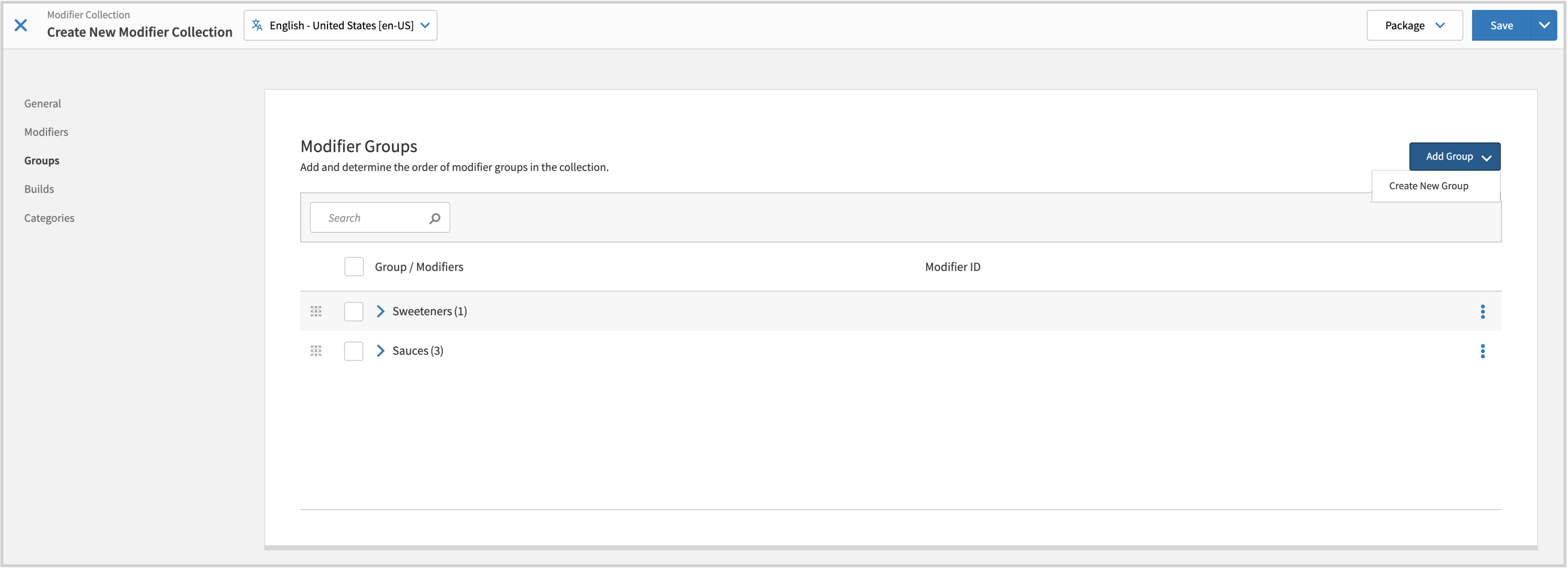Click inside the Search field
This screenshot has height=568, width=1568.
click(x=371, y=217)
